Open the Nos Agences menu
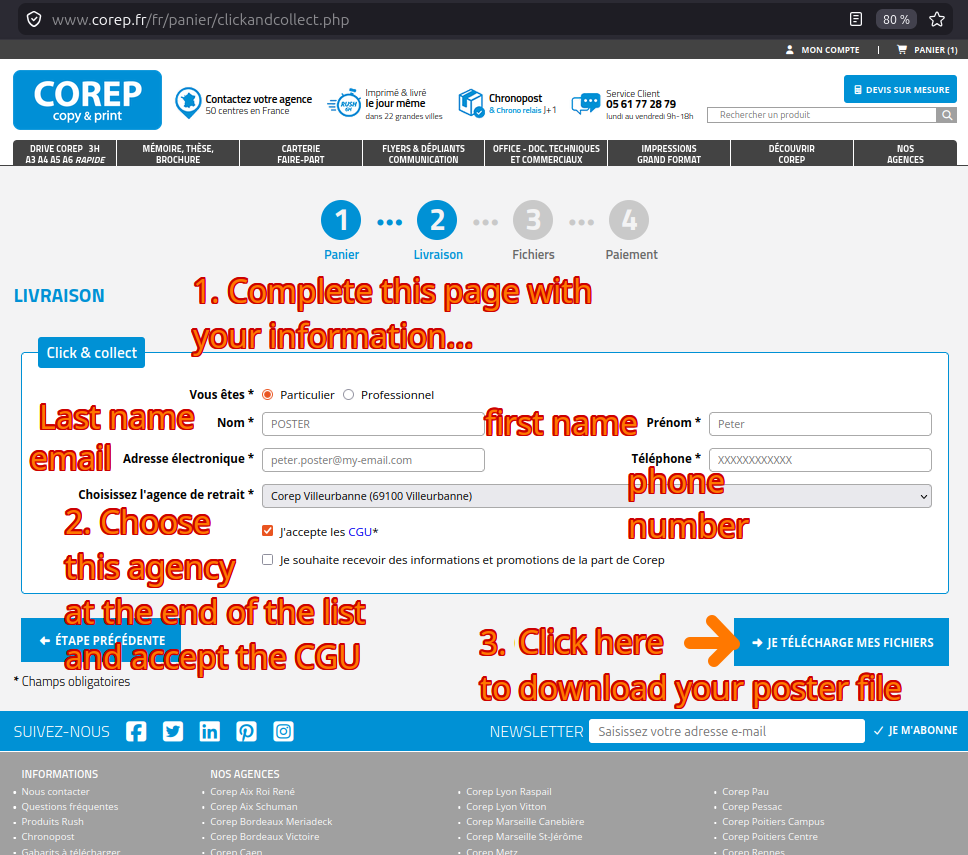The height and width of the screenshot is (855, 968). (x=905, y=154)
